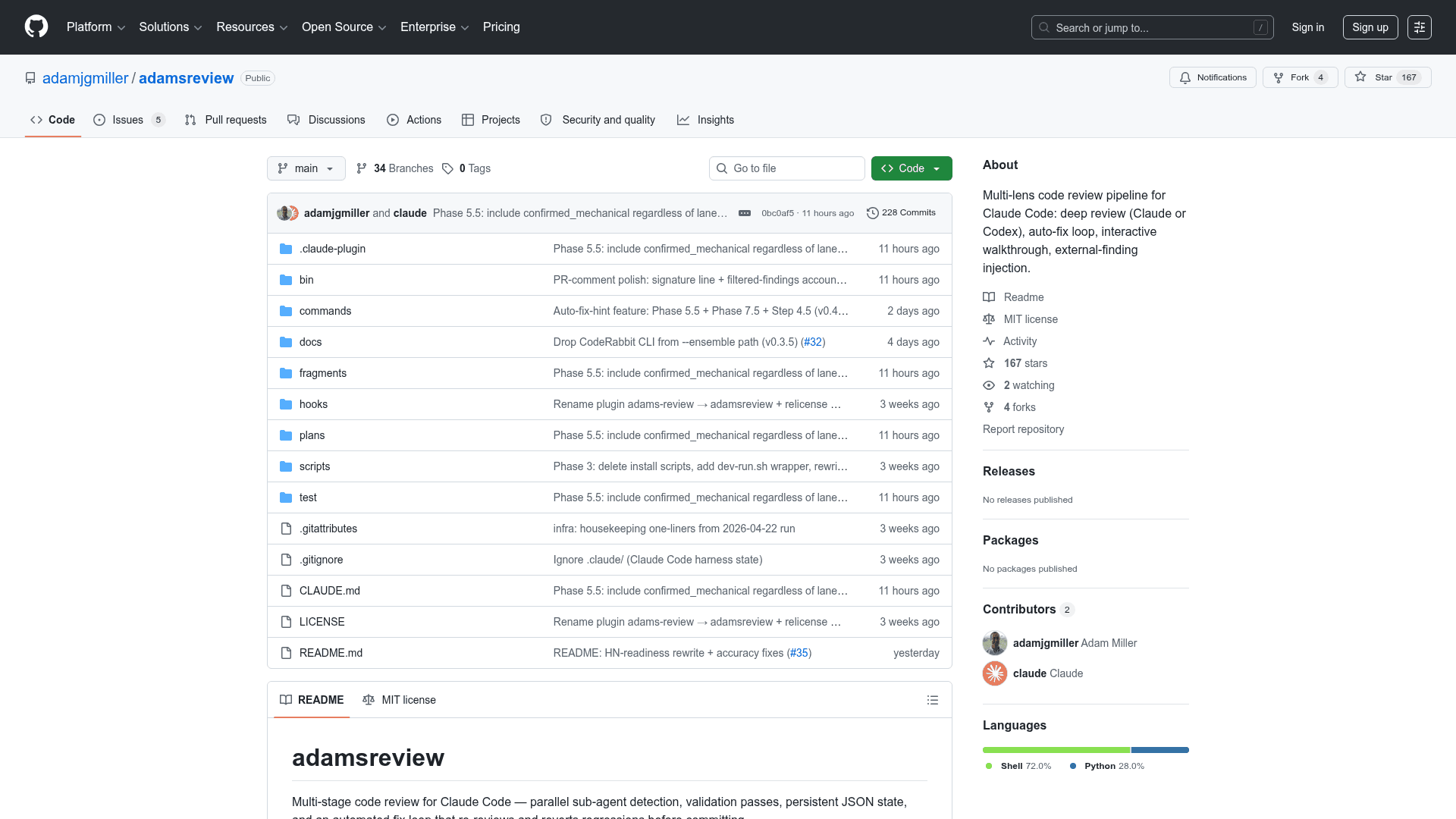This screenshot has width=1456, height=819.
Task: Click the LICENSE file icon
Action: pyautogui.click(x=286, y=622)
